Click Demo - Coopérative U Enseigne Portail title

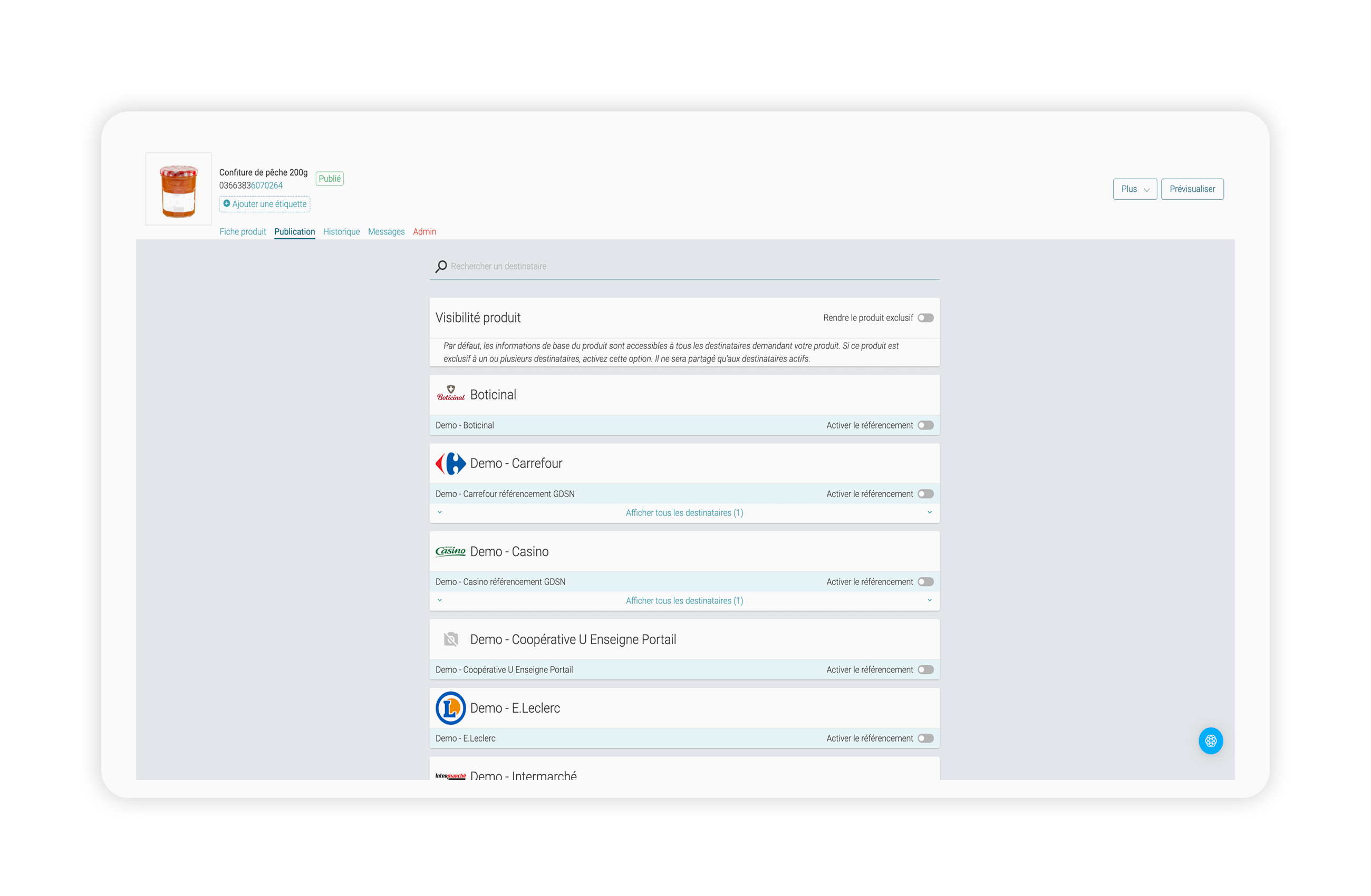click(x=573, y=639)
